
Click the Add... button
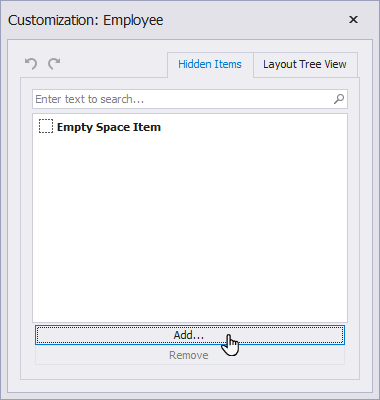click(190, 335)
